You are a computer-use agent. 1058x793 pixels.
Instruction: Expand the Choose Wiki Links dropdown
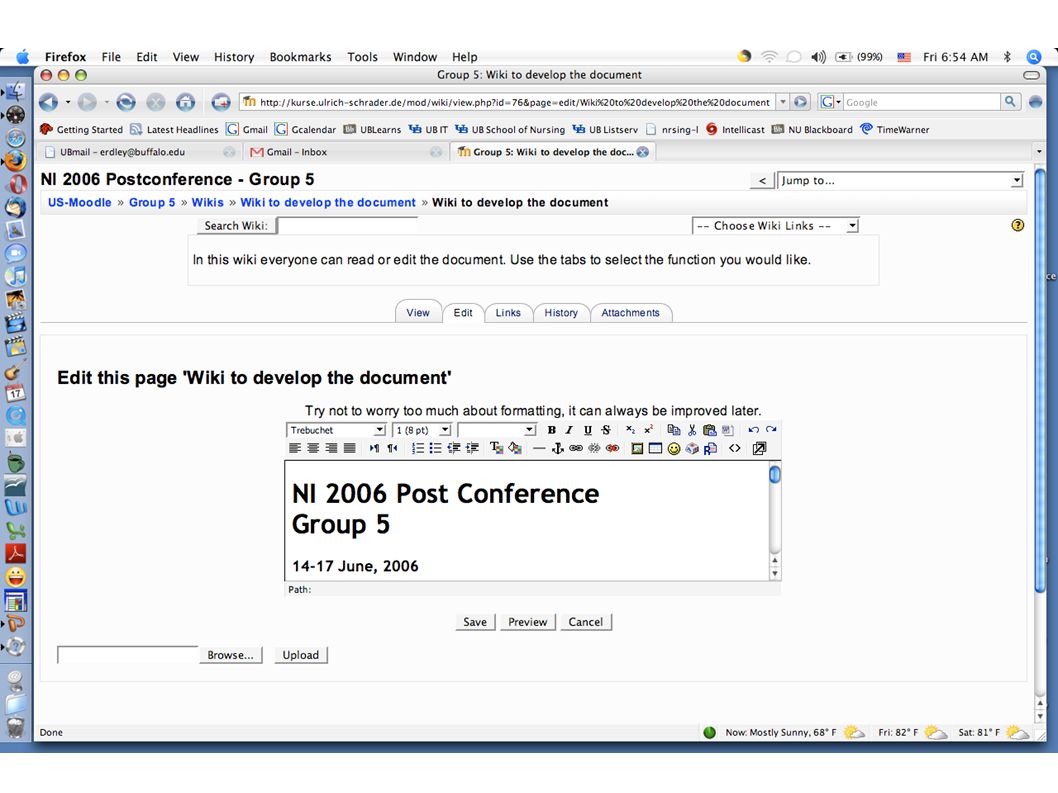point(775,225)
